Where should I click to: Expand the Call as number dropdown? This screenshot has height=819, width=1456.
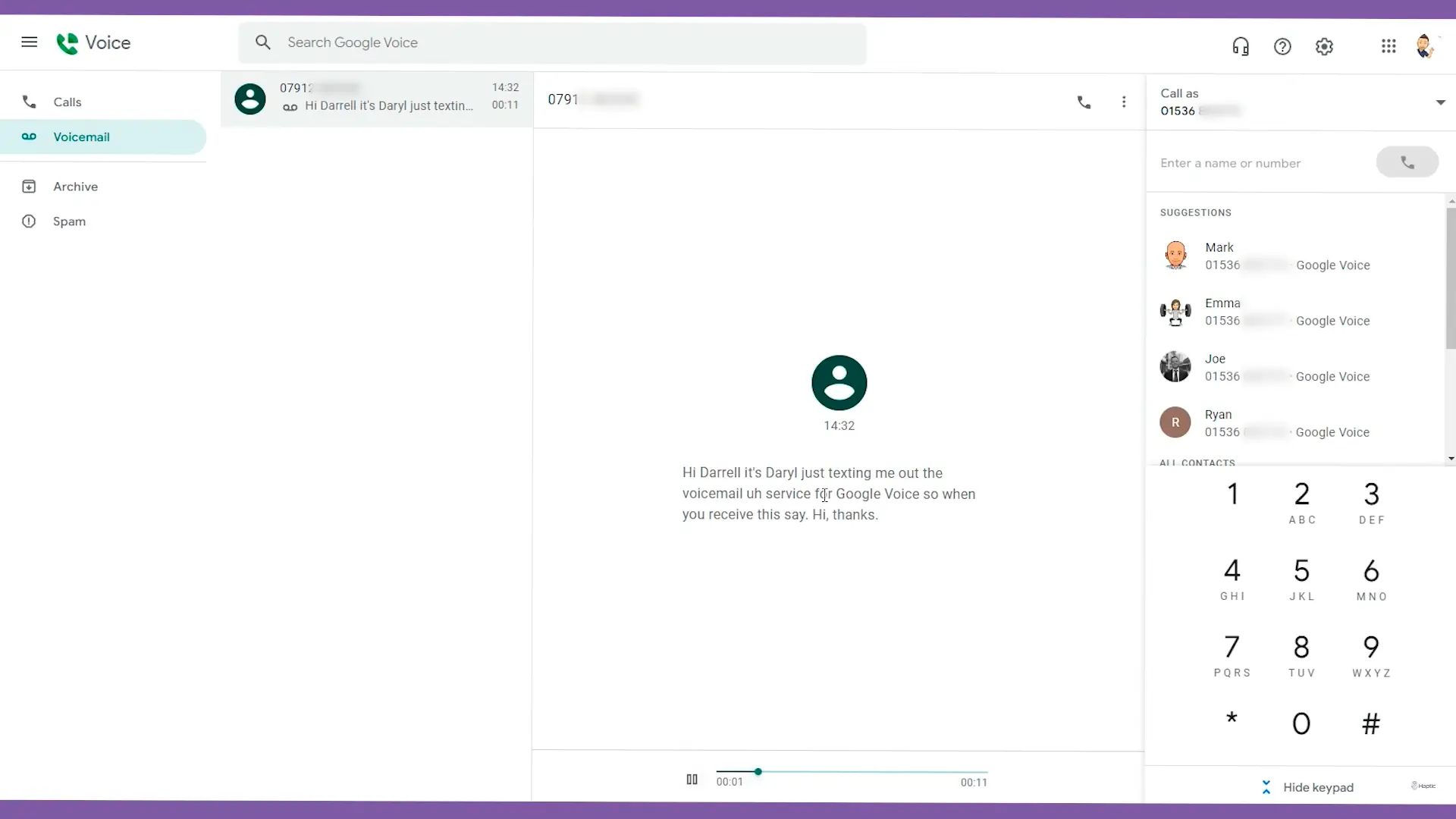[x=1440, y=102]
